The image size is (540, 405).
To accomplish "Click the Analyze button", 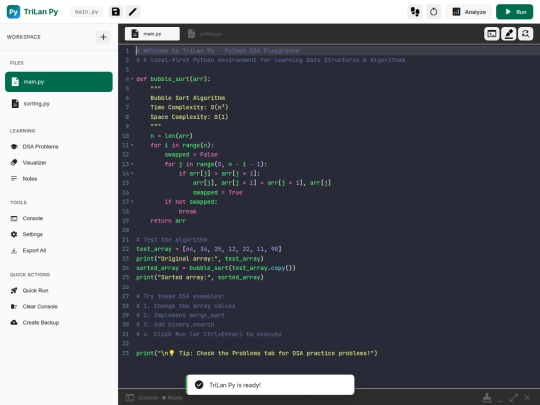I will click(469, 12).
